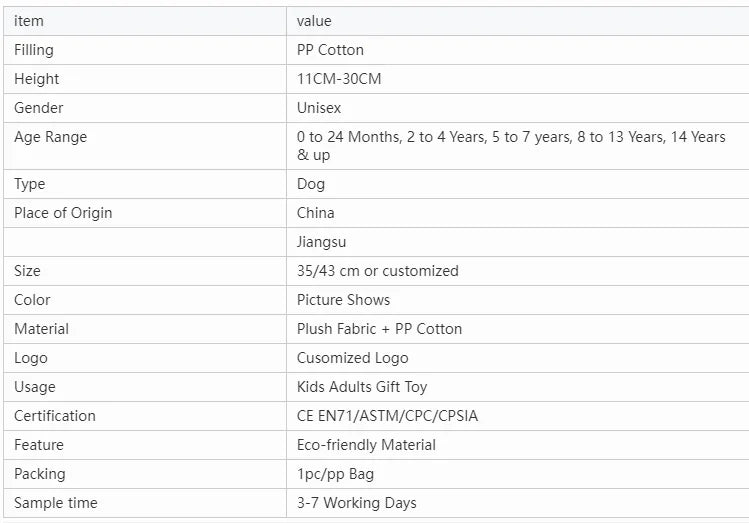Viewport: 749px width, 523px height.
Task: Click the "Plush Fabric + PP Cotton" cell
Action: (x=379, y=329)
